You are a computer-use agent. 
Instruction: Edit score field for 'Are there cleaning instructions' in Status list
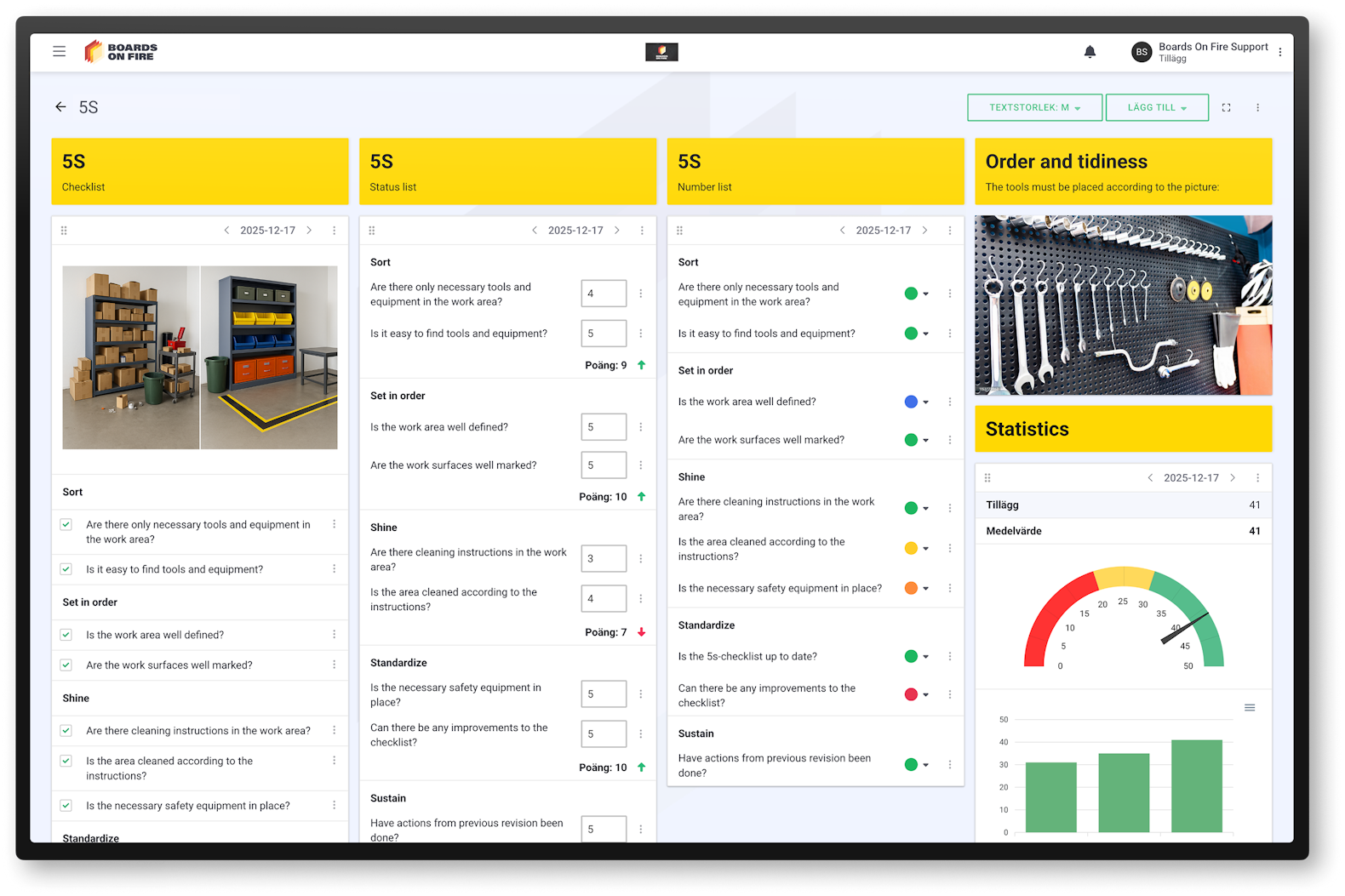tap(604, 559)
